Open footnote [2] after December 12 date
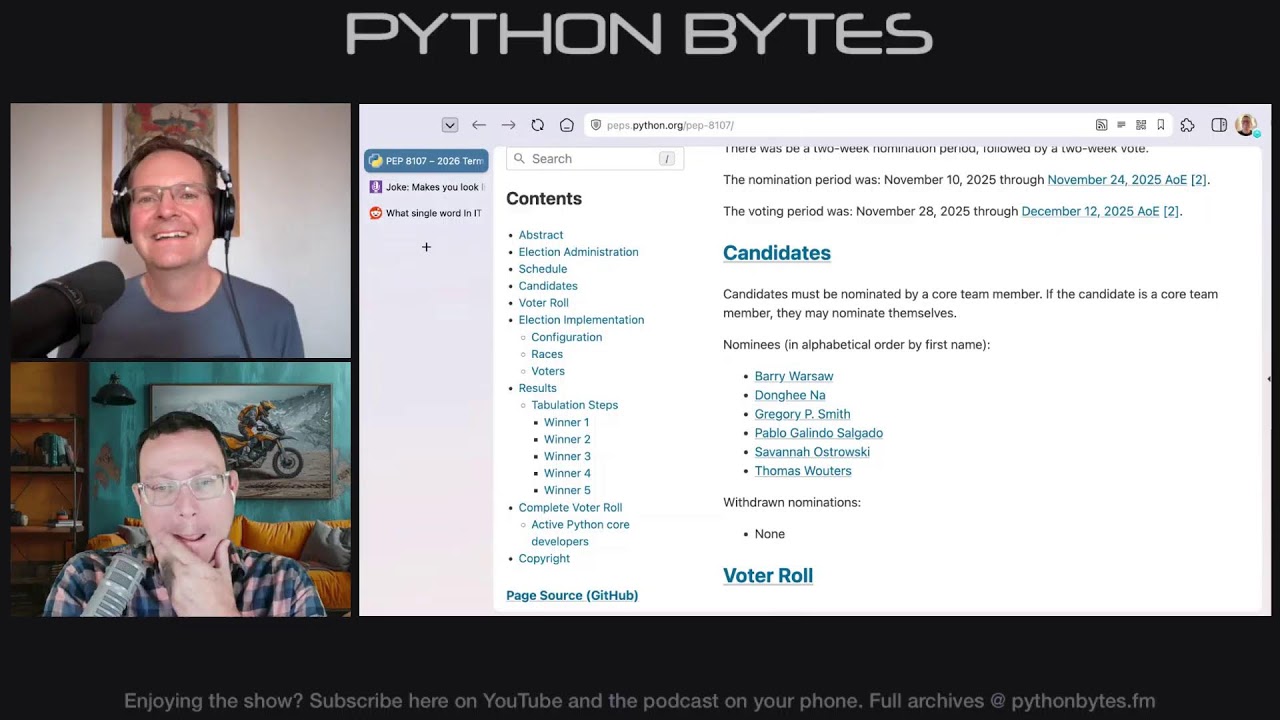 pyautogui.click(x=1171, y=211)
